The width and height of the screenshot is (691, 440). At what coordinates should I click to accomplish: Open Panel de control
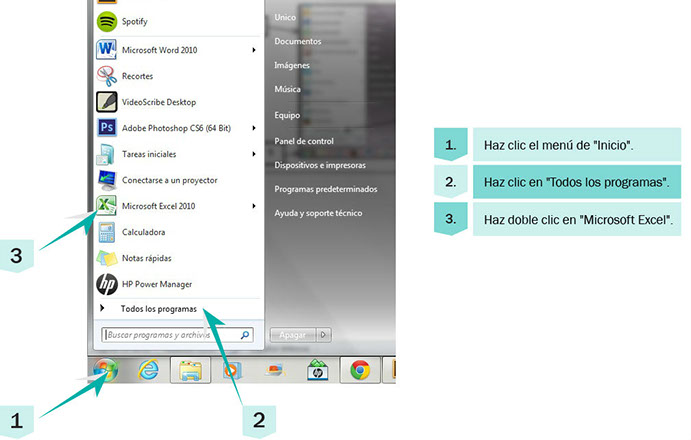304,141
